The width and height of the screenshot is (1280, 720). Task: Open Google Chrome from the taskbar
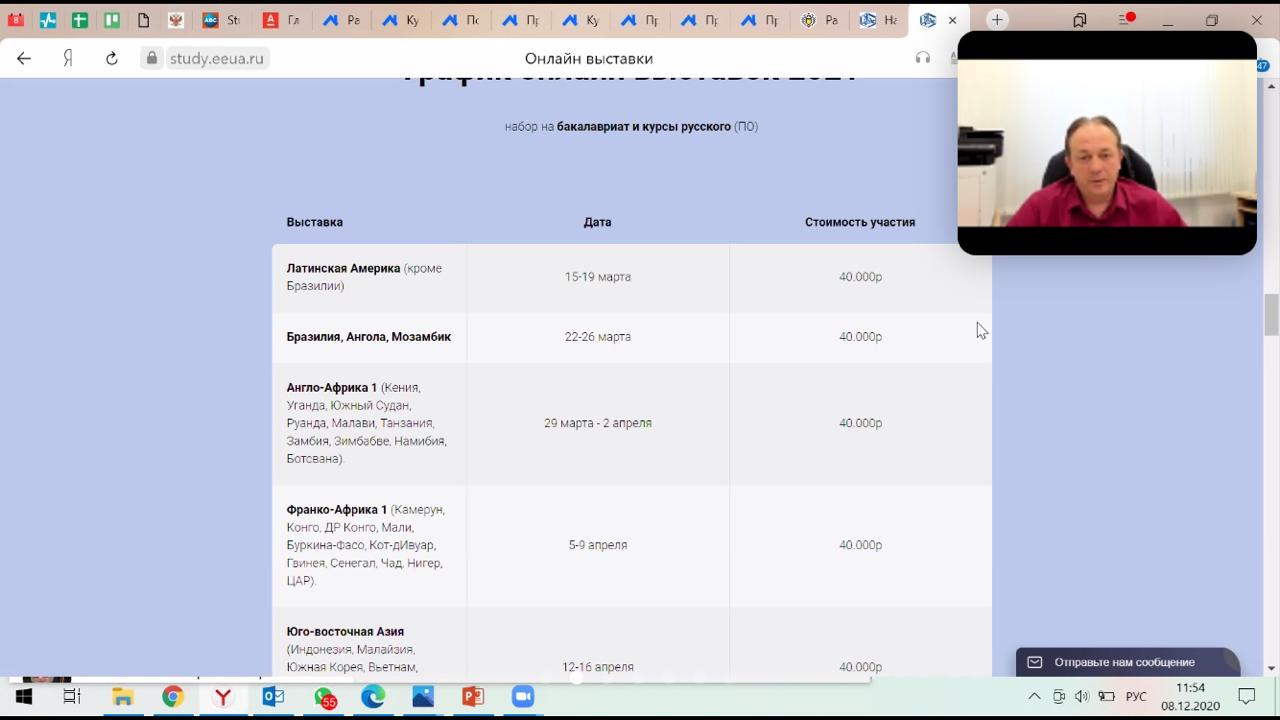pos(173,697)
